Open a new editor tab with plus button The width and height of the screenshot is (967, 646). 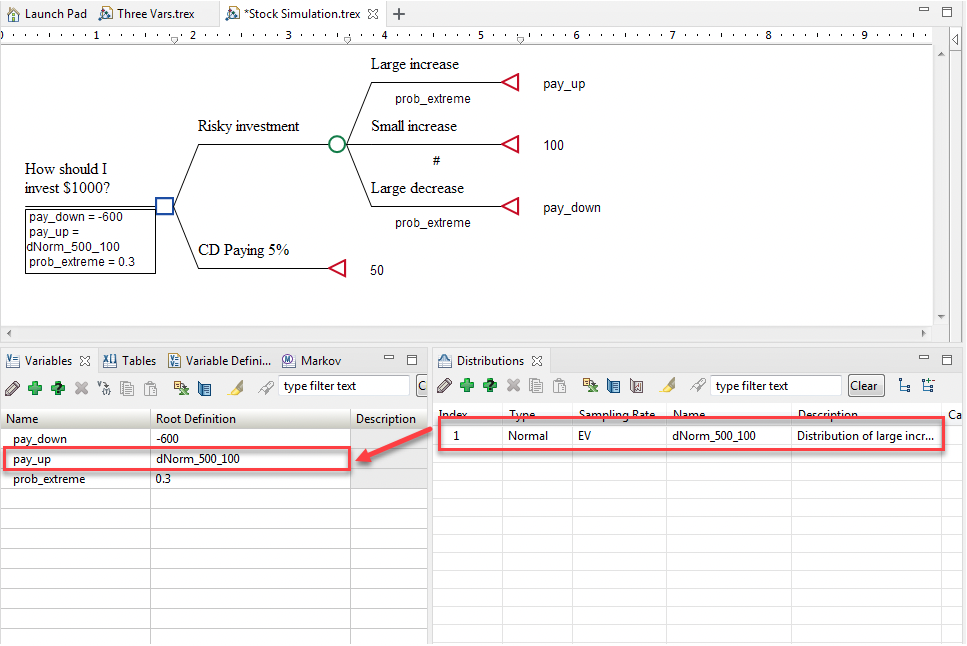[399, 14]
